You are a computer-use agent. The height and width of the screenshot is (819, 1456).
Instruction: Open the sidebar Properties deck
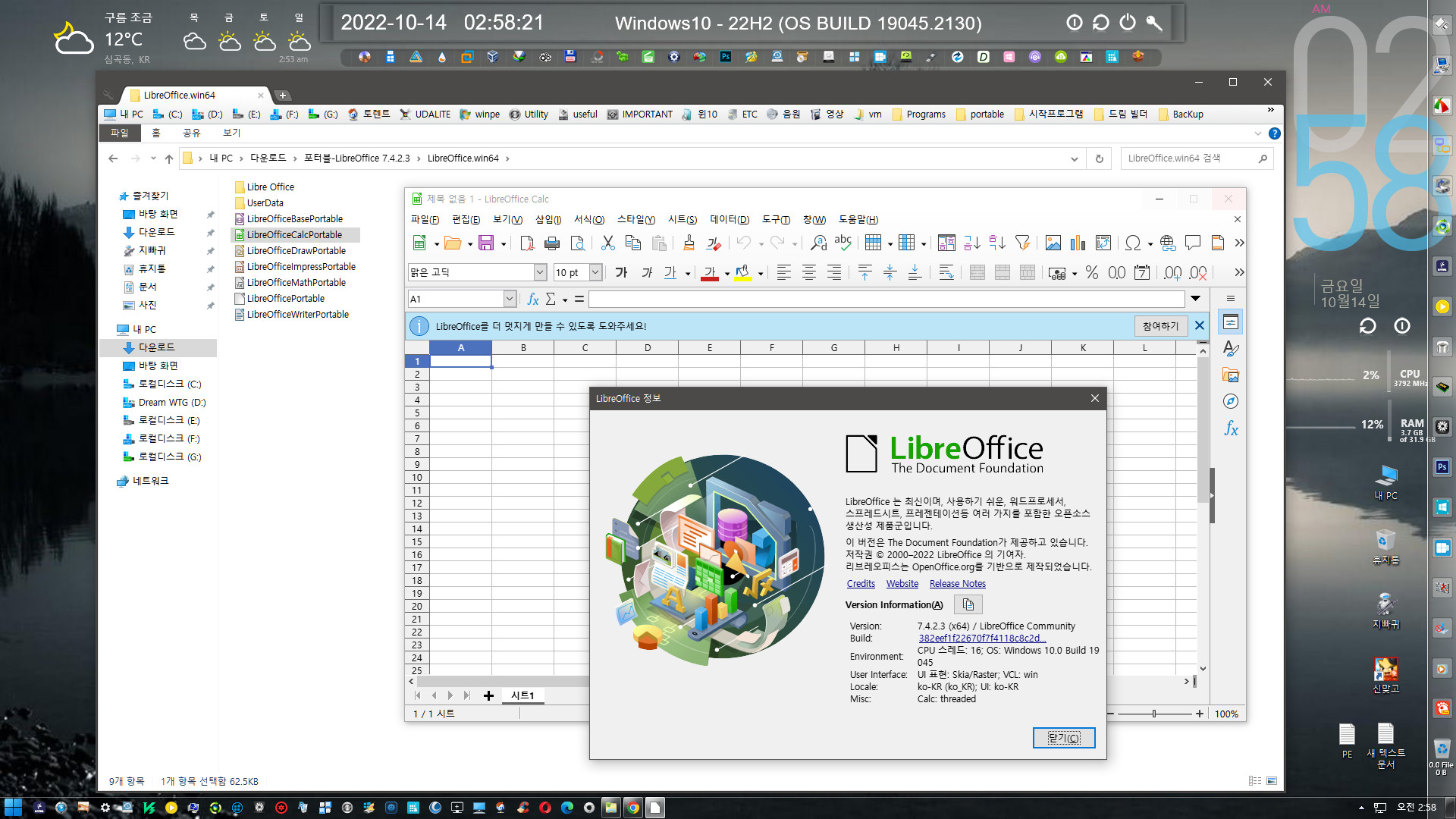click(x=1230, y=322)
